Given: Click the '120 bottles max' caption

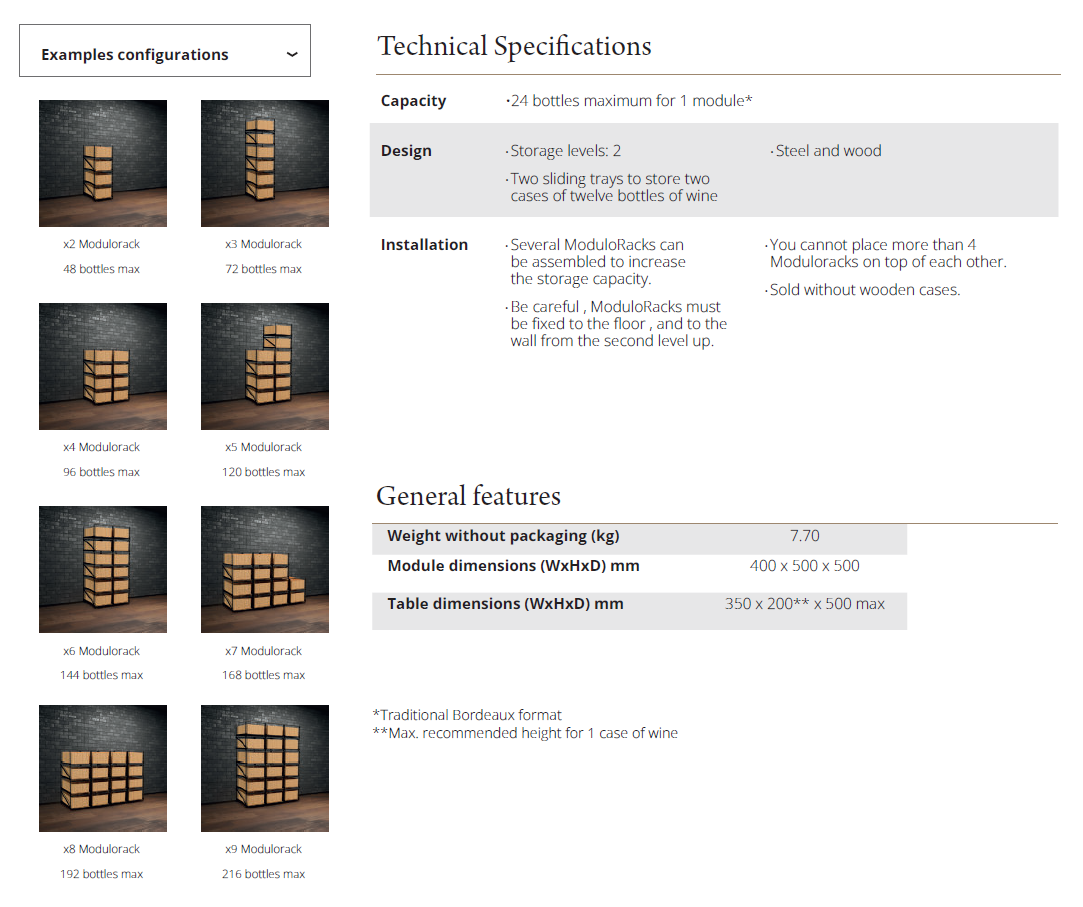Looking at the screenshot, I should [263, 472].
